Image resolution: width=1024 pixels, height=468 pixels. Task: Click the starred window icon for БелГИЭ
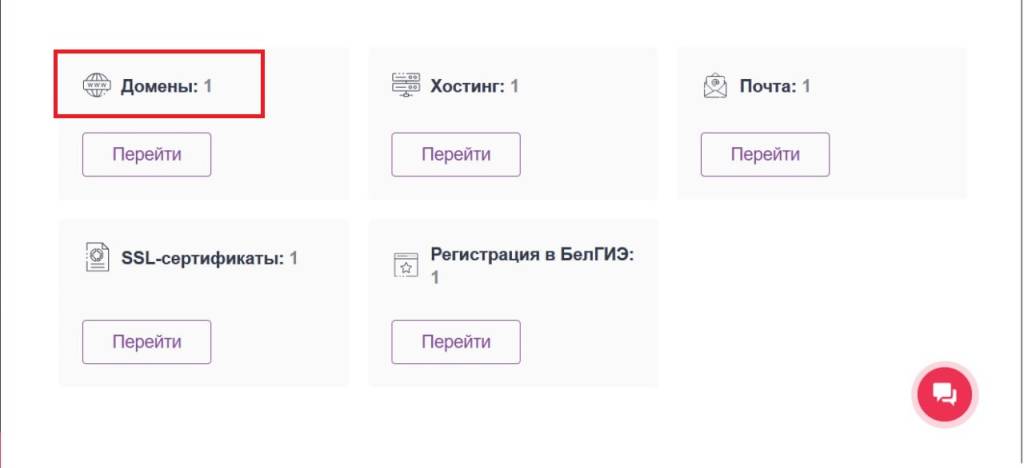[405, 265]
